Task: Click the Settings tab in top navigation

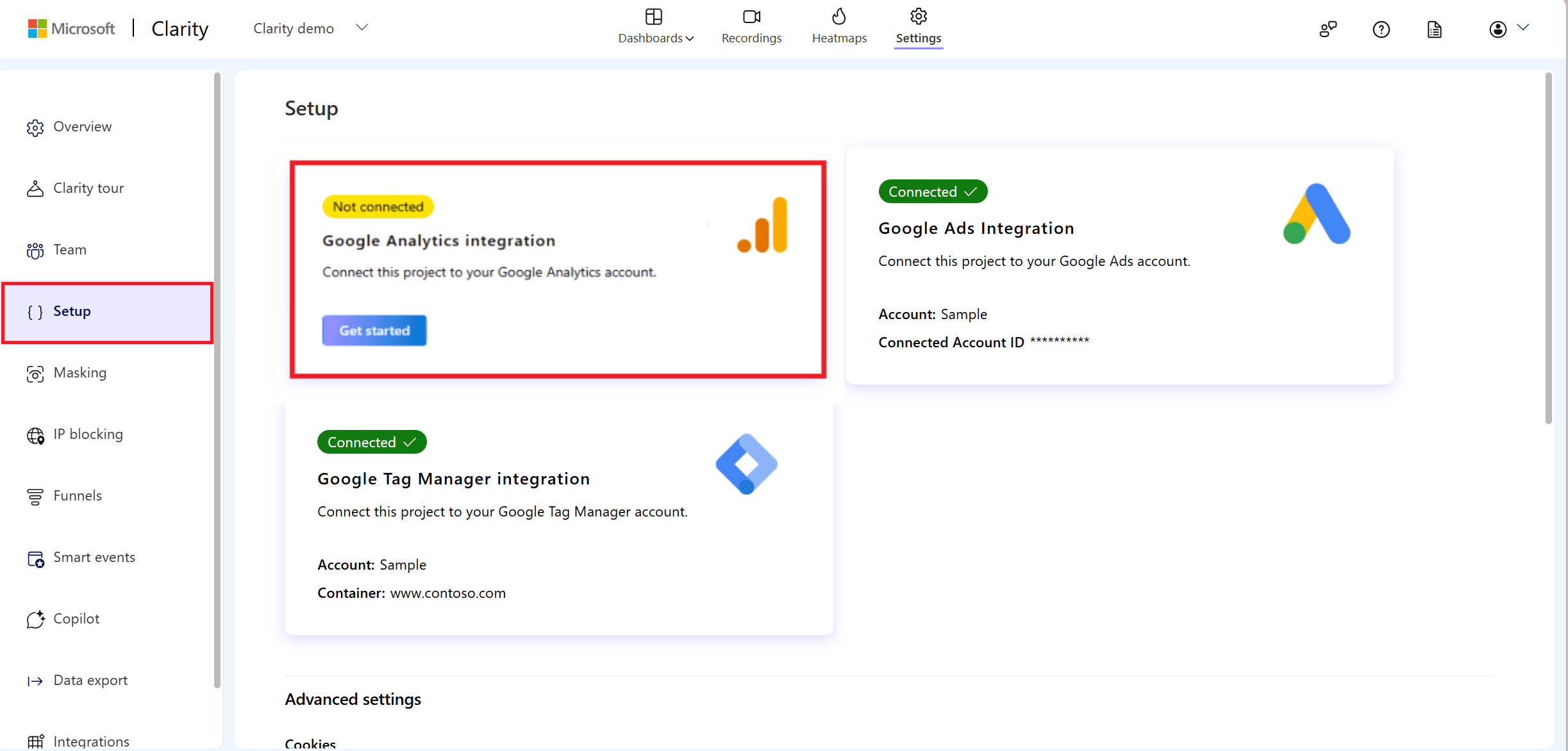Action: [x=918, y=27]
